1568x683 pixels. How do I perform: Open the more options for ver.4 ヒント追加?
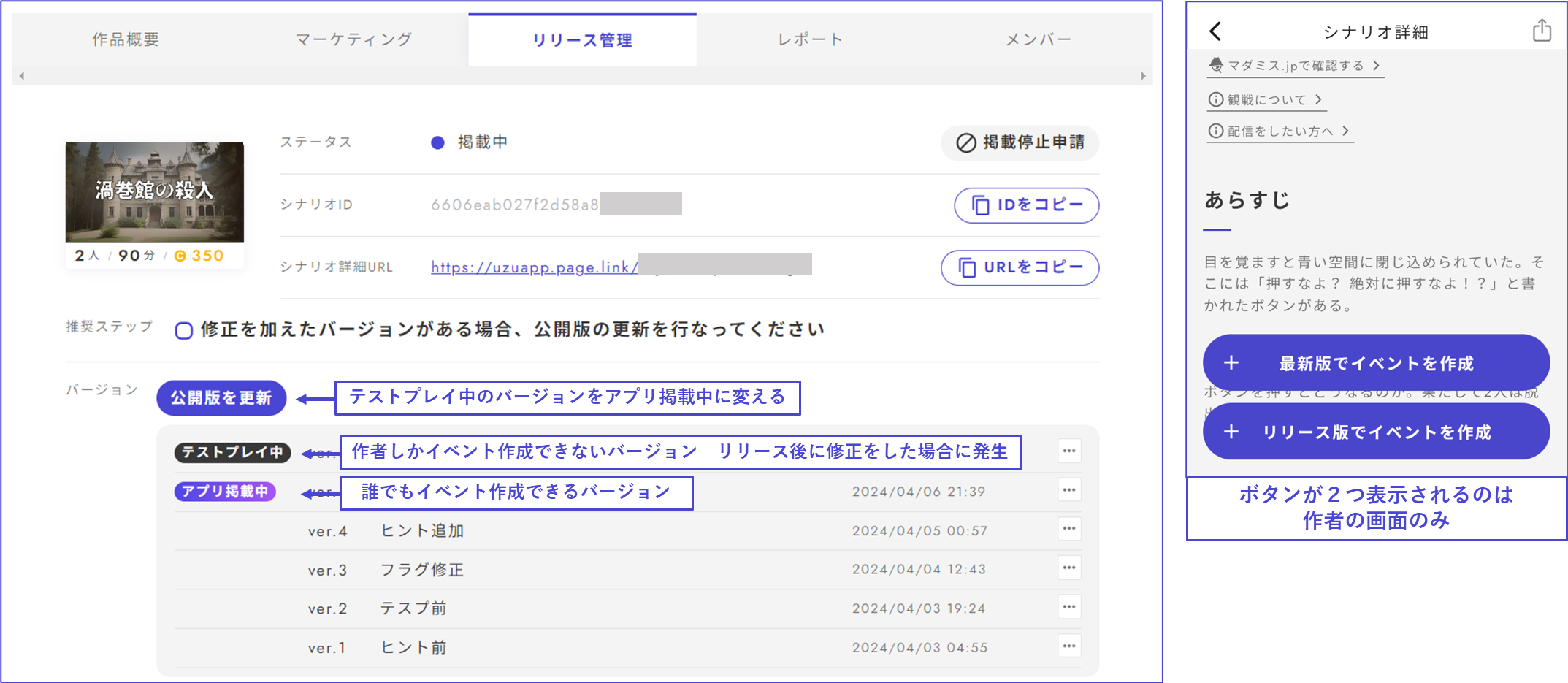point(1069,529)
